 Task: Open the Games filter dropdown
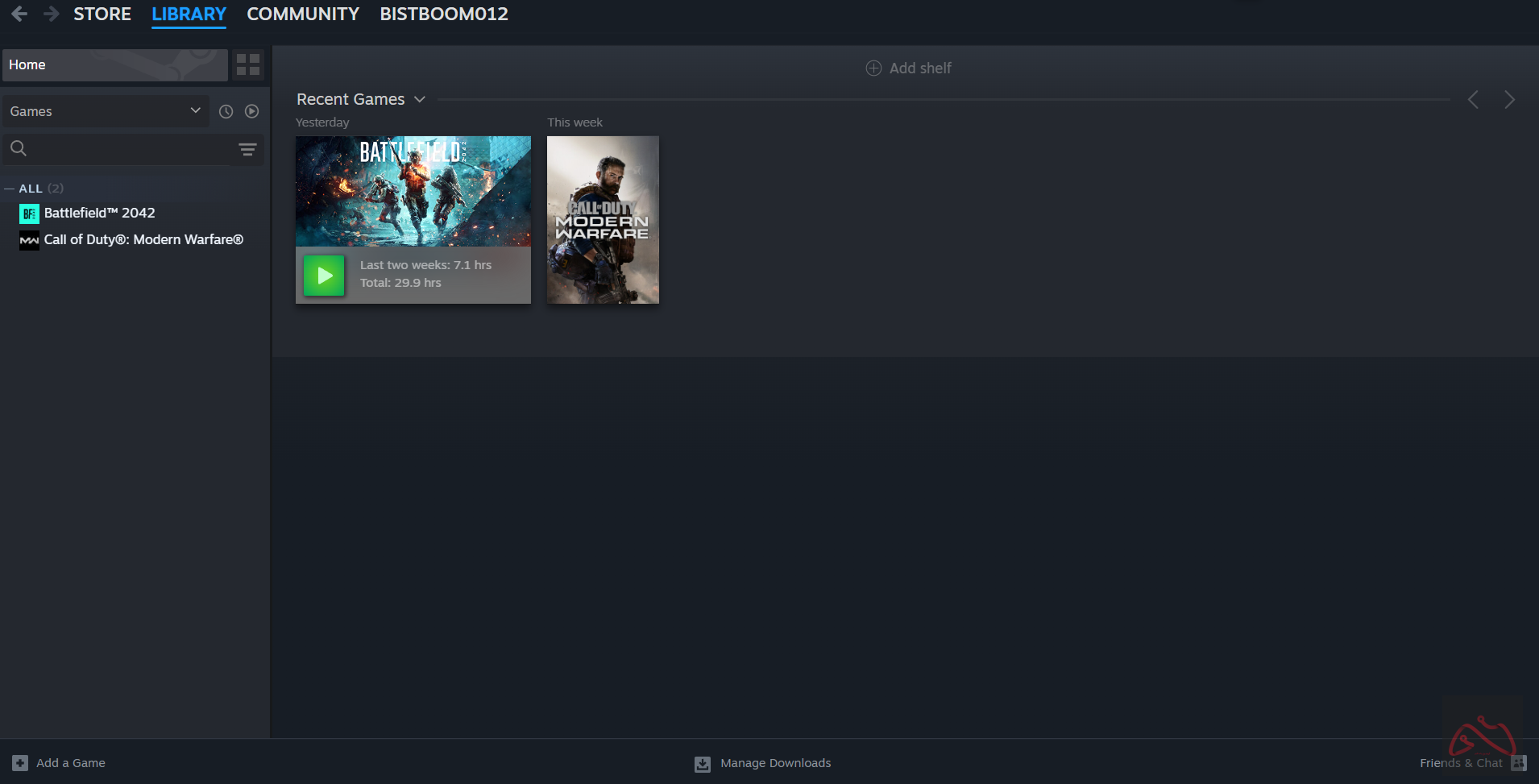[105, 111]
